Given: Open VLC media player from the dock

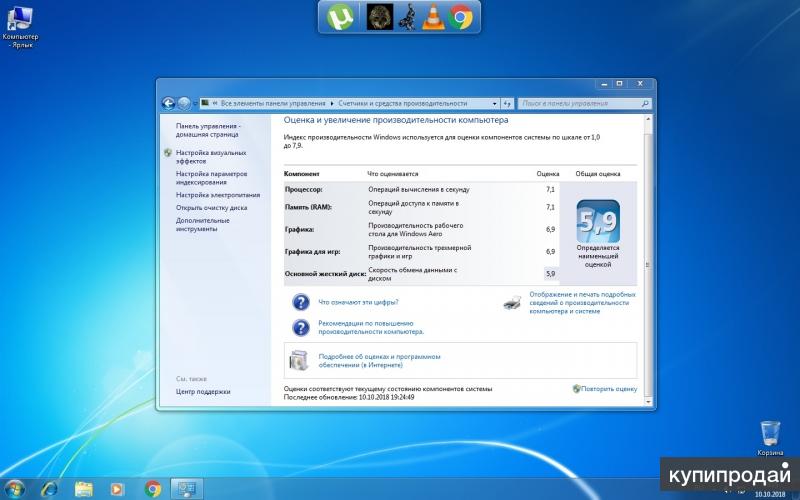Looking at the screenshot, I should [x=433, y=16].
